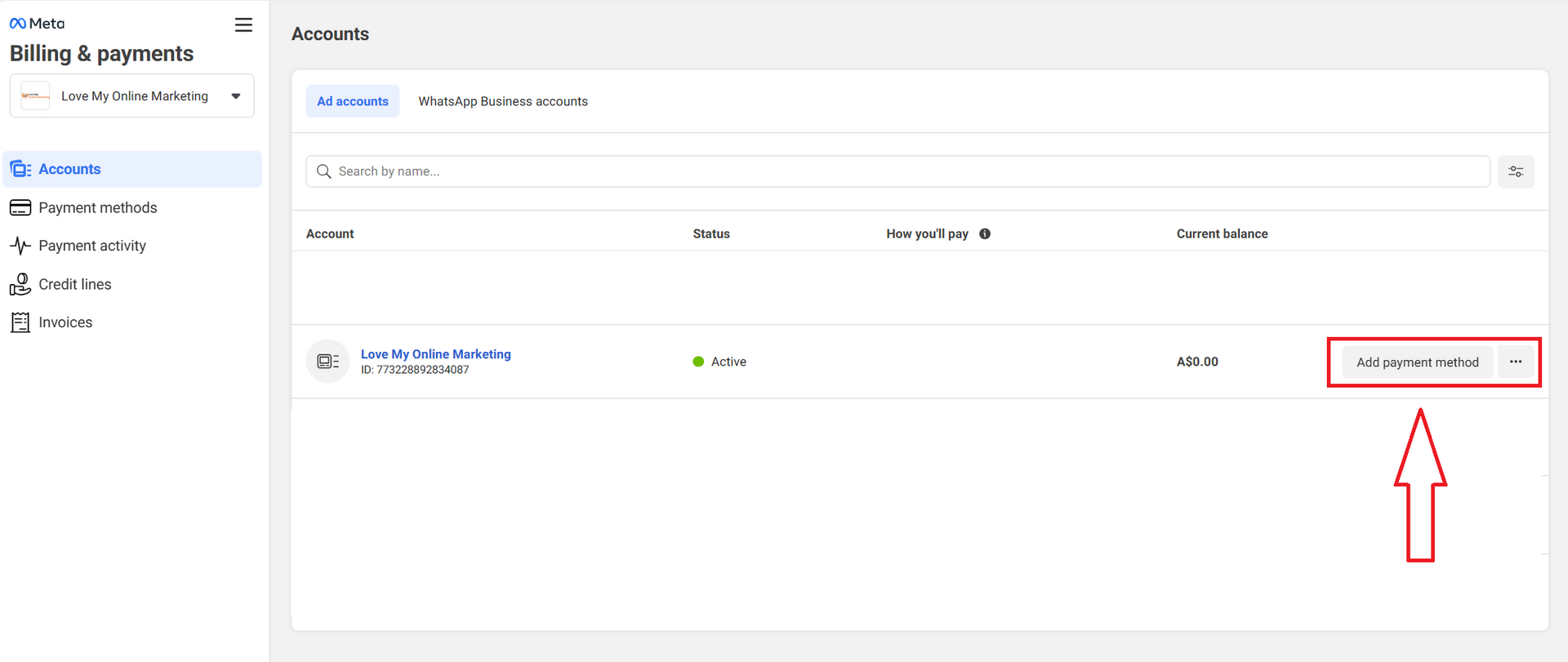Click the How you'll pay info icon
Screen dimensions: 1568x662
985,233
